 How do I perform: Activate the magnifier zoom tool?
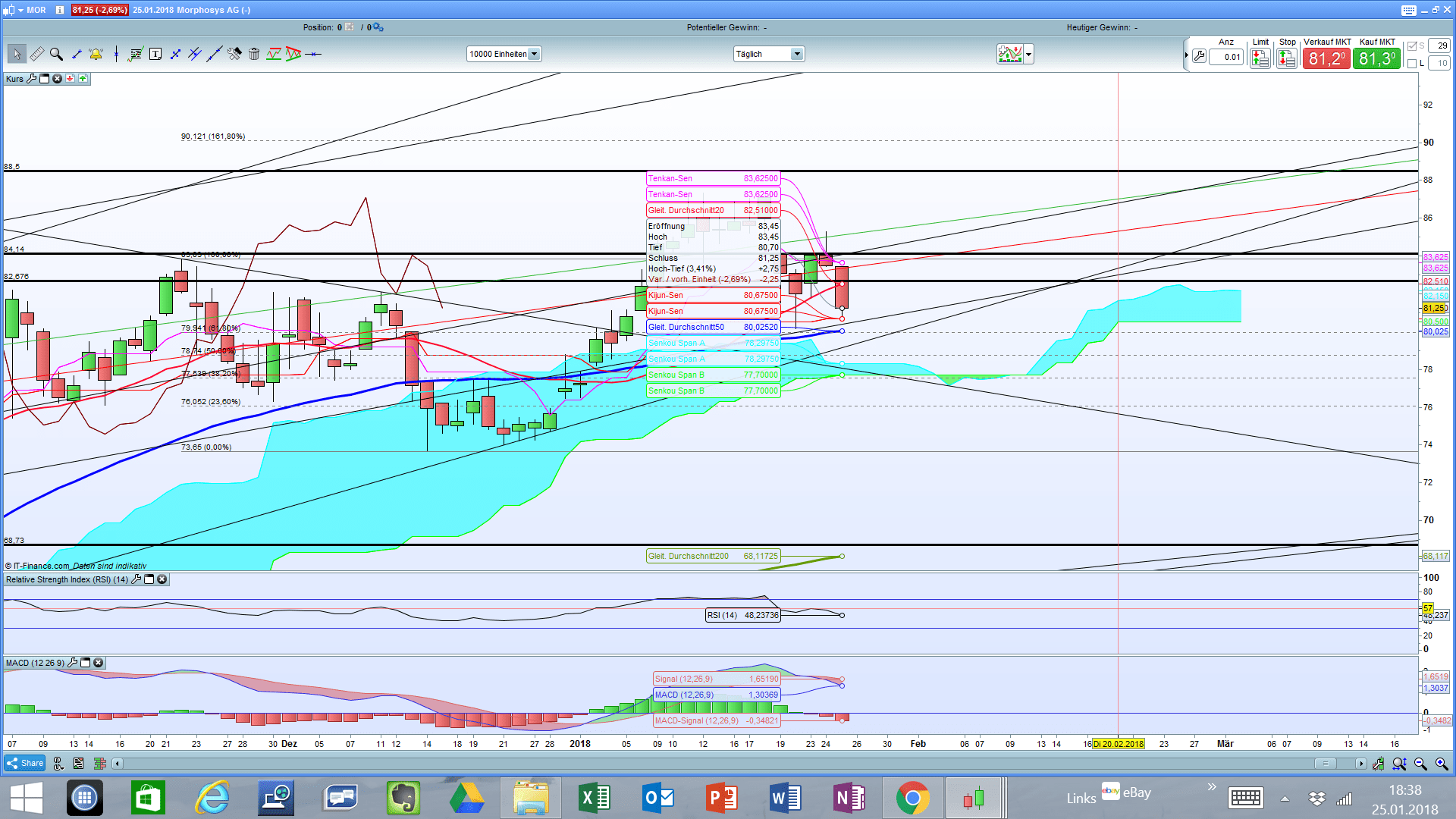[x=56, y=54]
